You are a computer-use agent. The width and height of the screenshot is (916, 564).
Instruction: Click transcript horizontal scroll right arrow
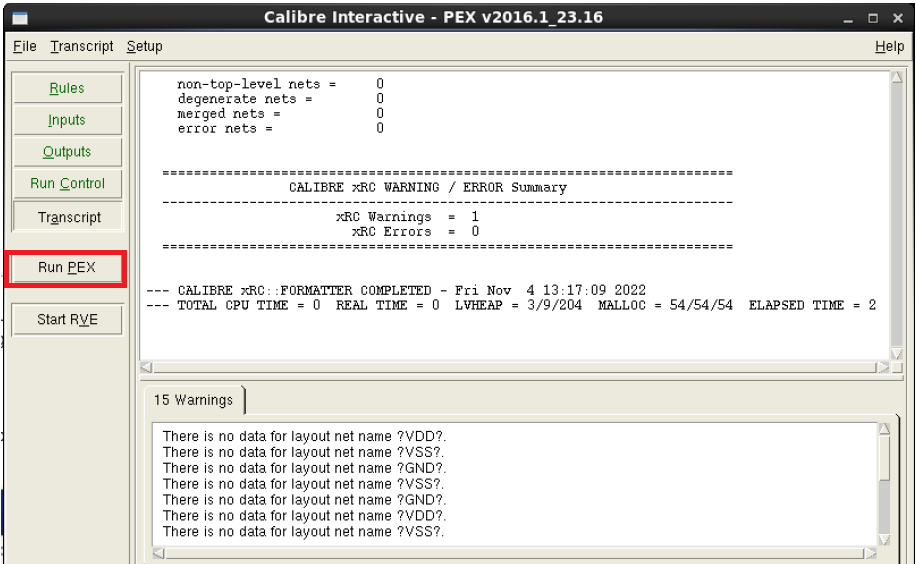click(883, 368)
